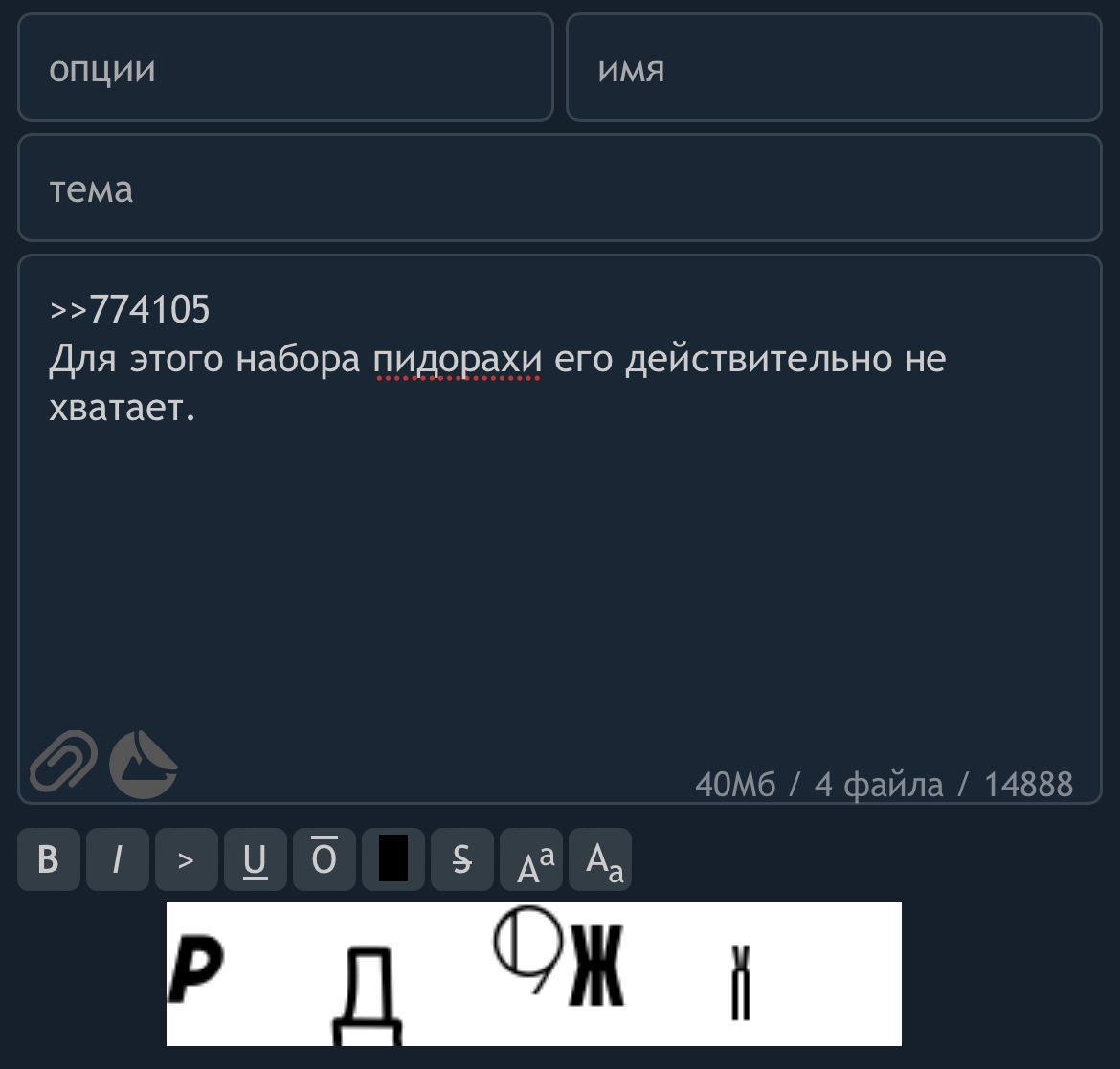This screenshot has height=1069, width=1120.
Task: Click empty area of message textarea
Action: pos(560,571)
